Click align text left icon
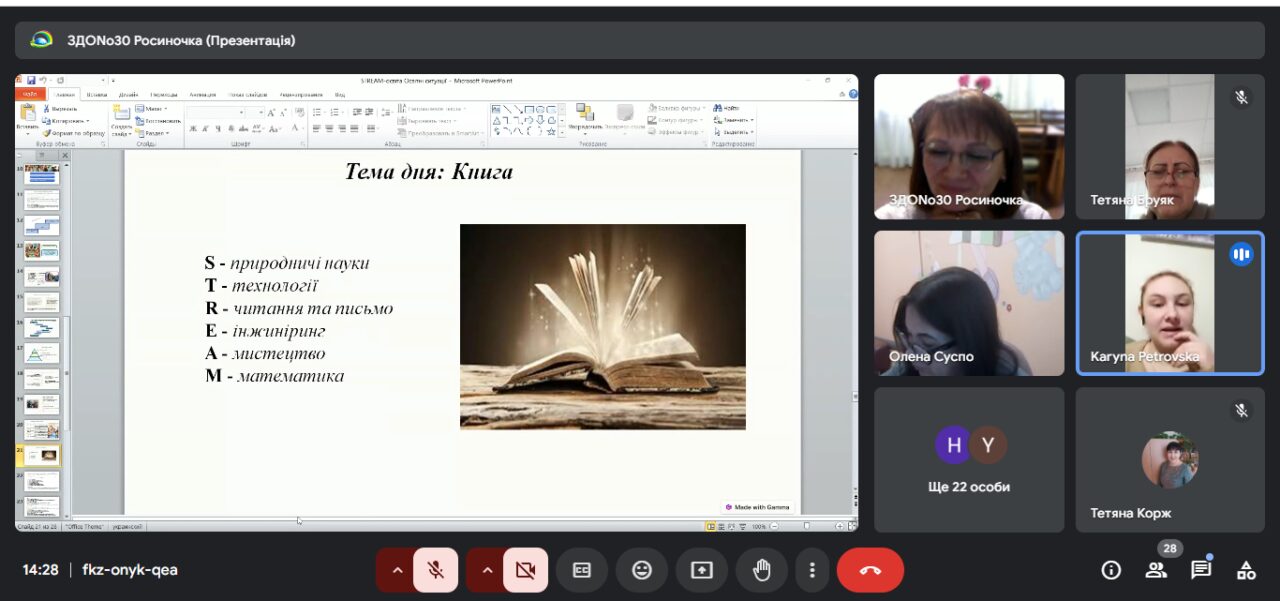Image resolution: width=1280 pixels, height=601 pixels. click(x=316, y=129)
